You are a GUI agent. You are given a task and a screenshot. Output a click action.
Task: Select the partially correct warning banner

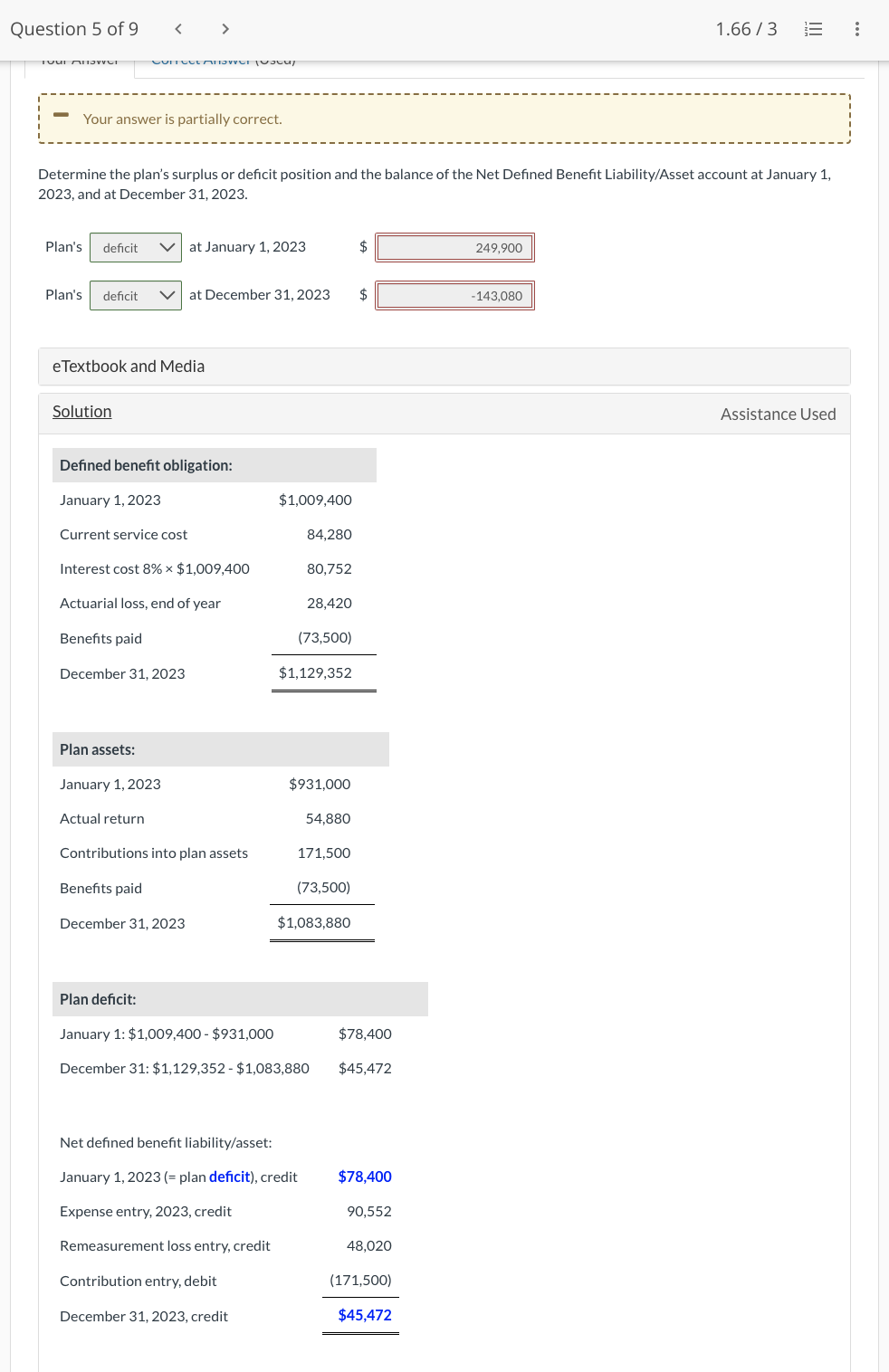point(444,119)
